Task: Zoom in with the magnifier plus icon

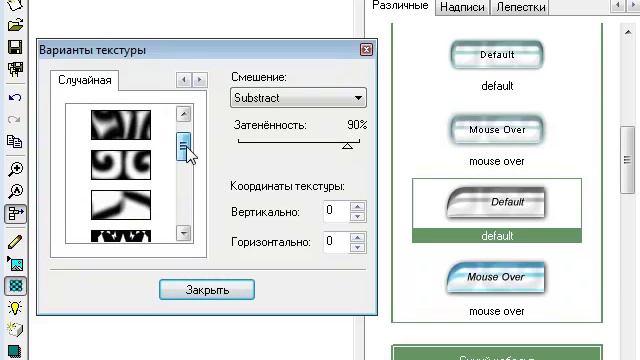Action: (x=15, y=169)
